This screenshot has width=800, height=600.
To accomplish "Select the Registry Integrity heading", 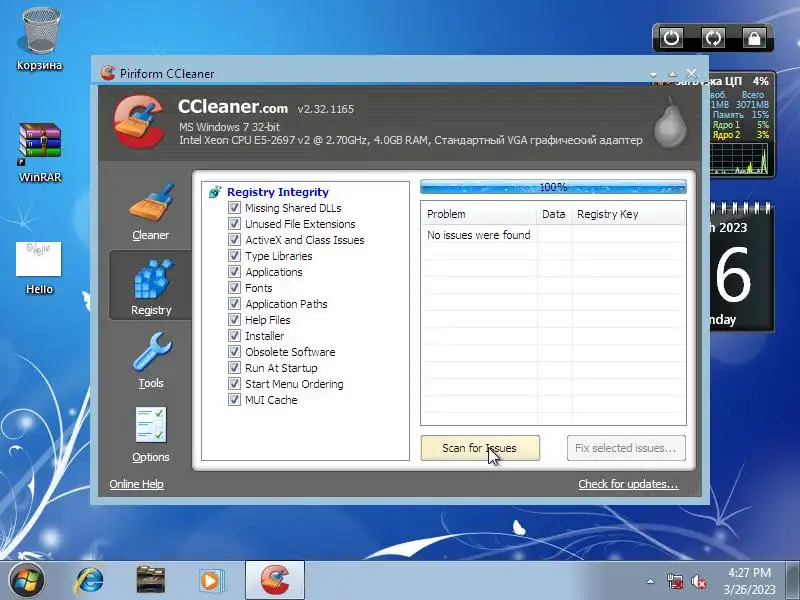I will 278,192.
